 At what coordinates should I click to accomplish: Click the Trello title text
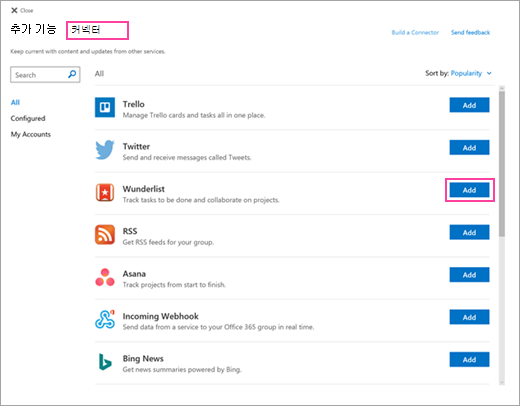tap(134, 104)
